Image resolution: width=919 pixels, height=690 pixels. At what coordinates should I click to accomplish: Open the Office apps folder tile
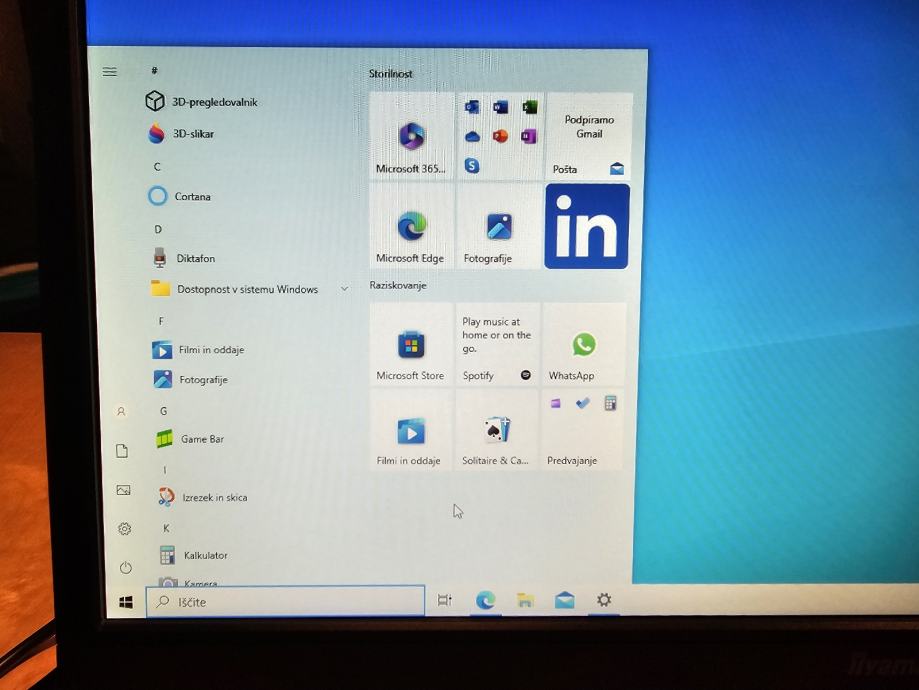click(500, 136)
